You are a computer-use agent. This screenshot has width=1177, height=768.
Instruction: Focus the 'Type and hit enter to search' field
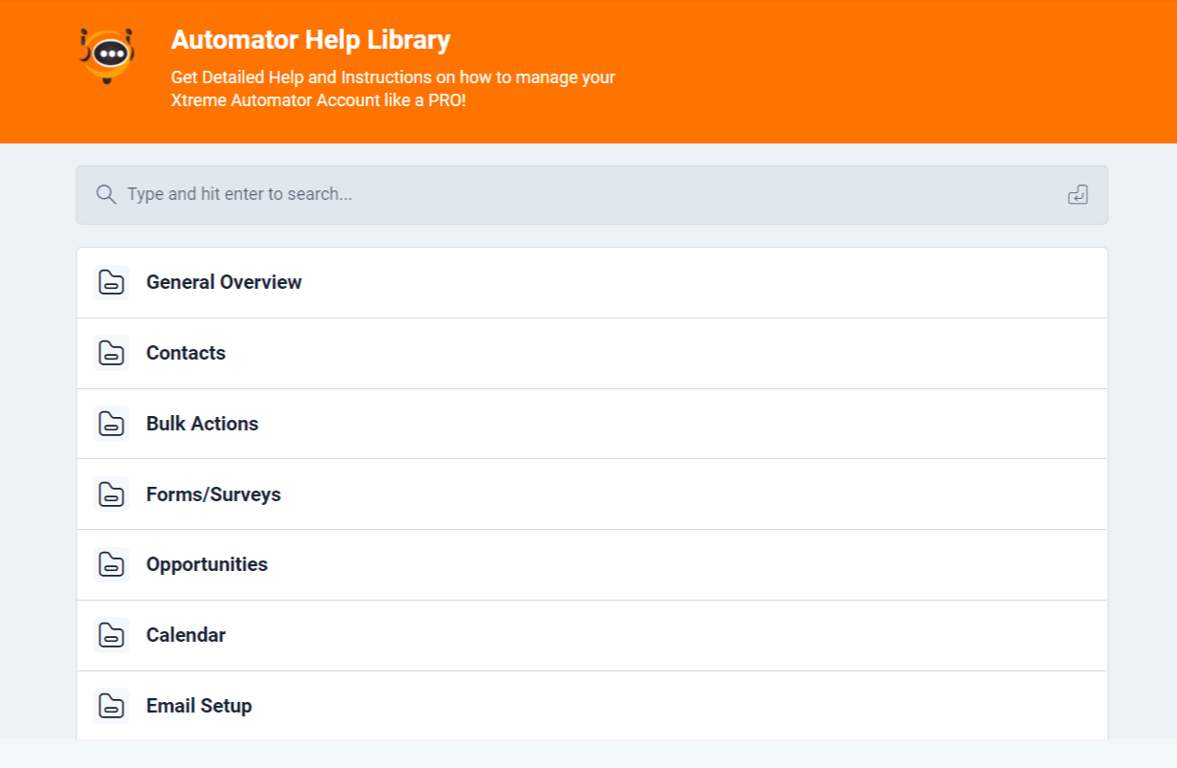pyautogui.click(x=592, y=194)
